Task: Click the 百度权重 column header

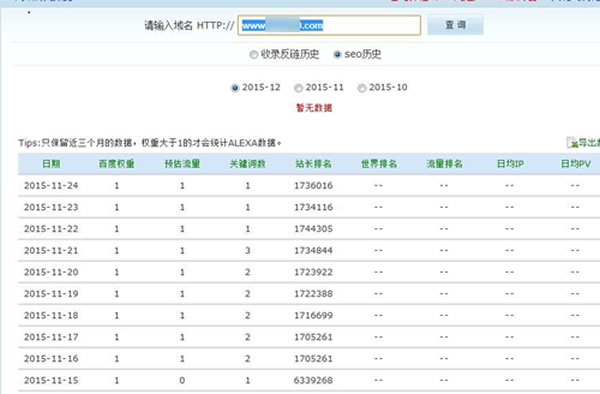Action: (x=116, y=164)
